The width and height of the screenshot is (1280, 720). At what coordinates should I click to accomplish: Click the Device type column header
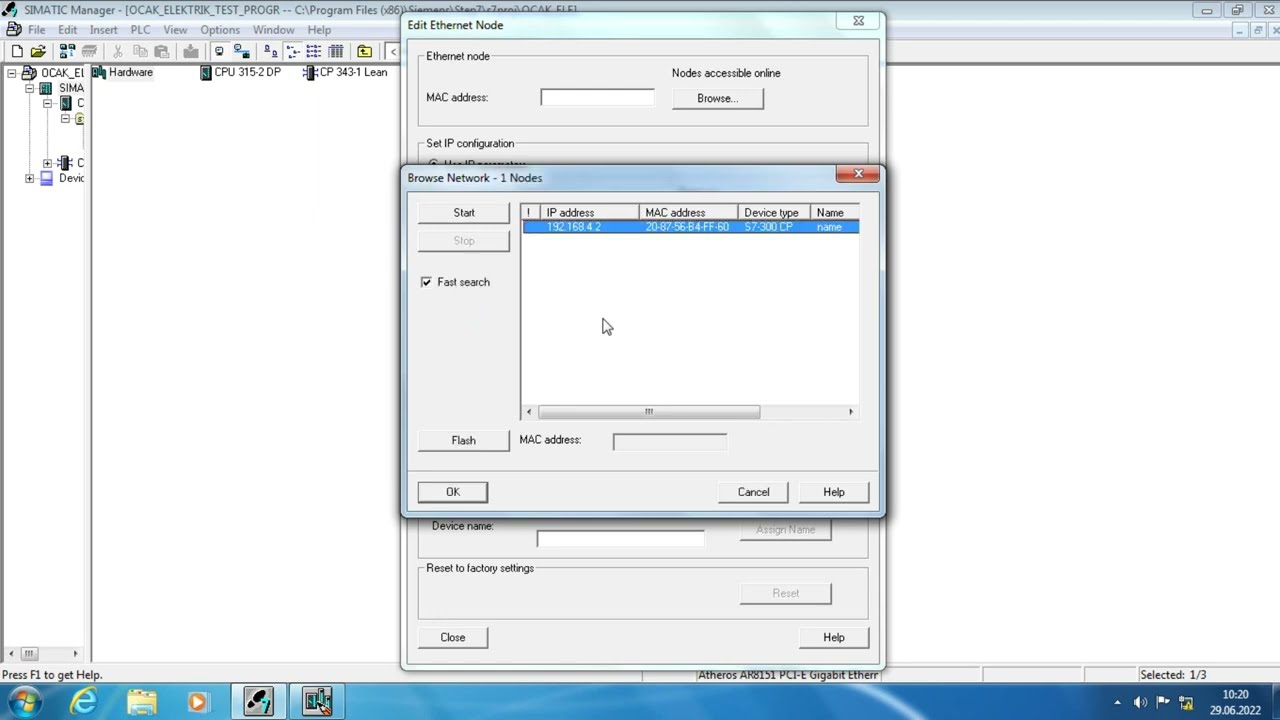(774, 213)
